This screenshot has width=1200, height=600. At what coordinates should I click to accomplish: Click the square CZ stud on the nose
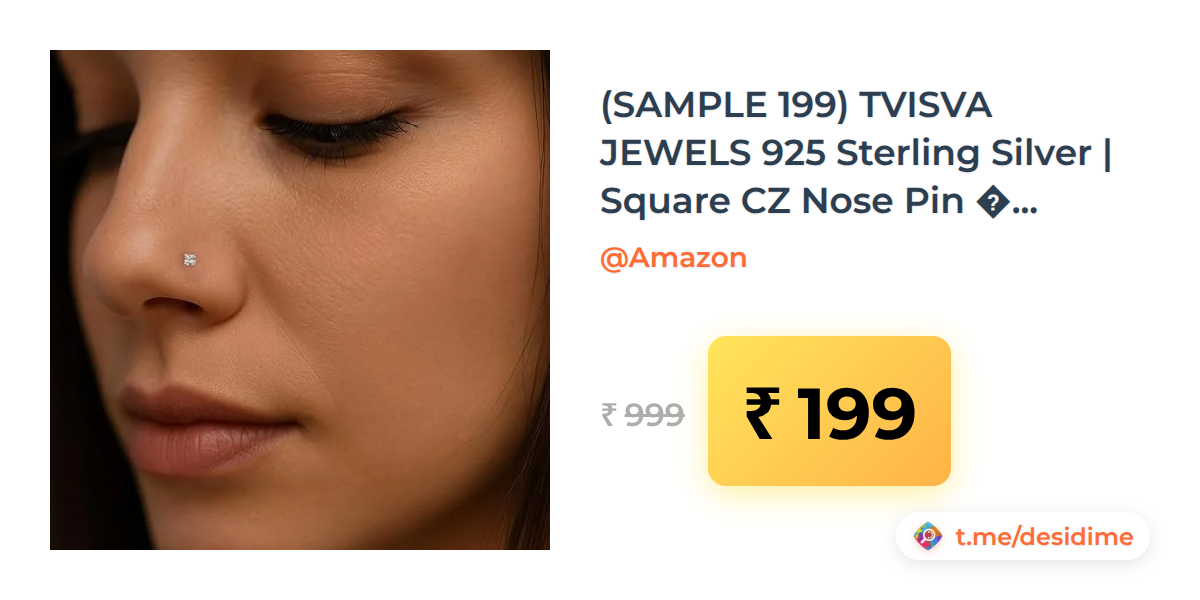(190, 260)
